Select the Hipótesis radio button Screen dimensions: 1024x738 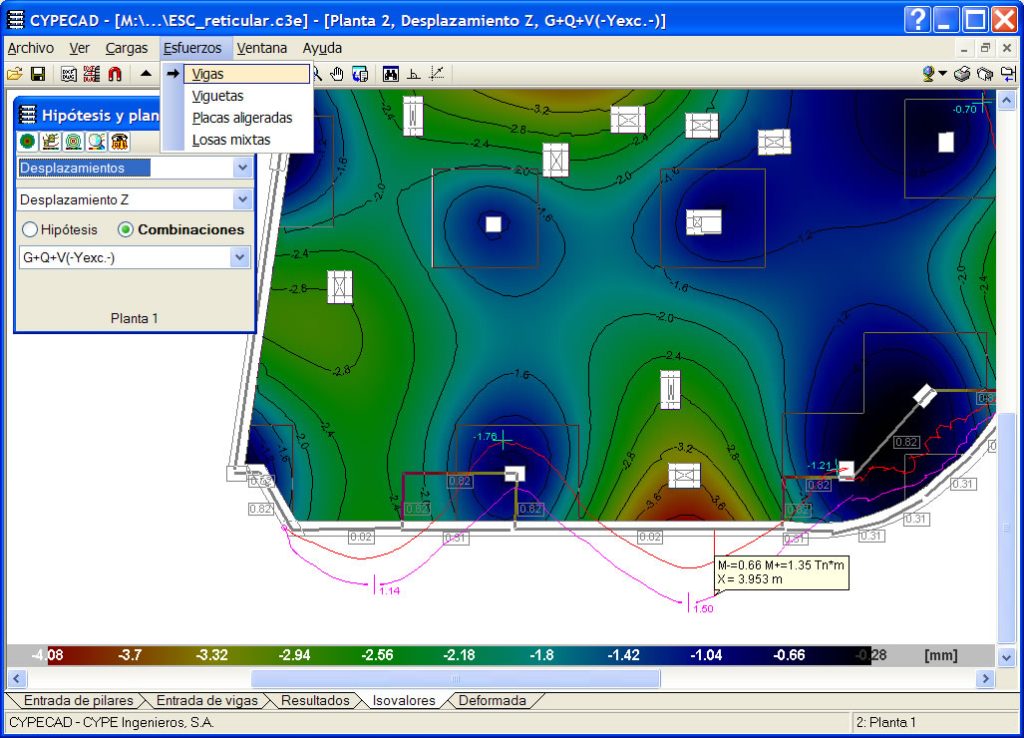[30, 229]
